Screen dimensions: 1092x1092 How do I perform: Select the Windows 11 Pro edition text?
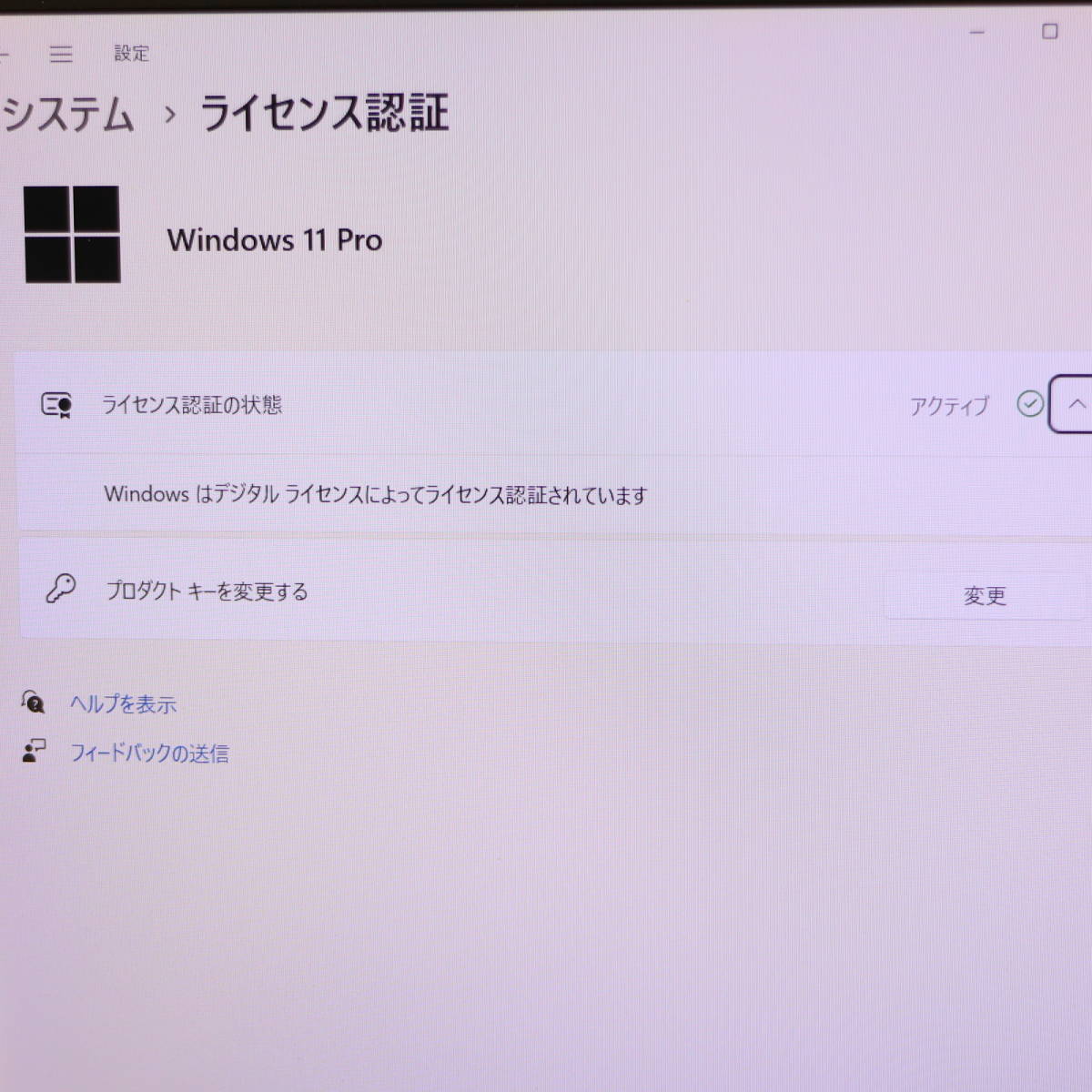(x=275, y=240)
